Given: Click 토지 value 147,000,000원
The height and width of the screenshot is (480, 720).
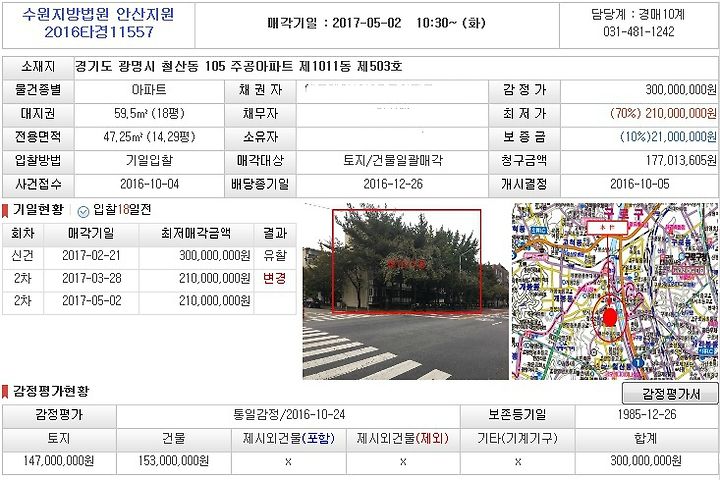Looking at the screenshot, I should 59,461.
